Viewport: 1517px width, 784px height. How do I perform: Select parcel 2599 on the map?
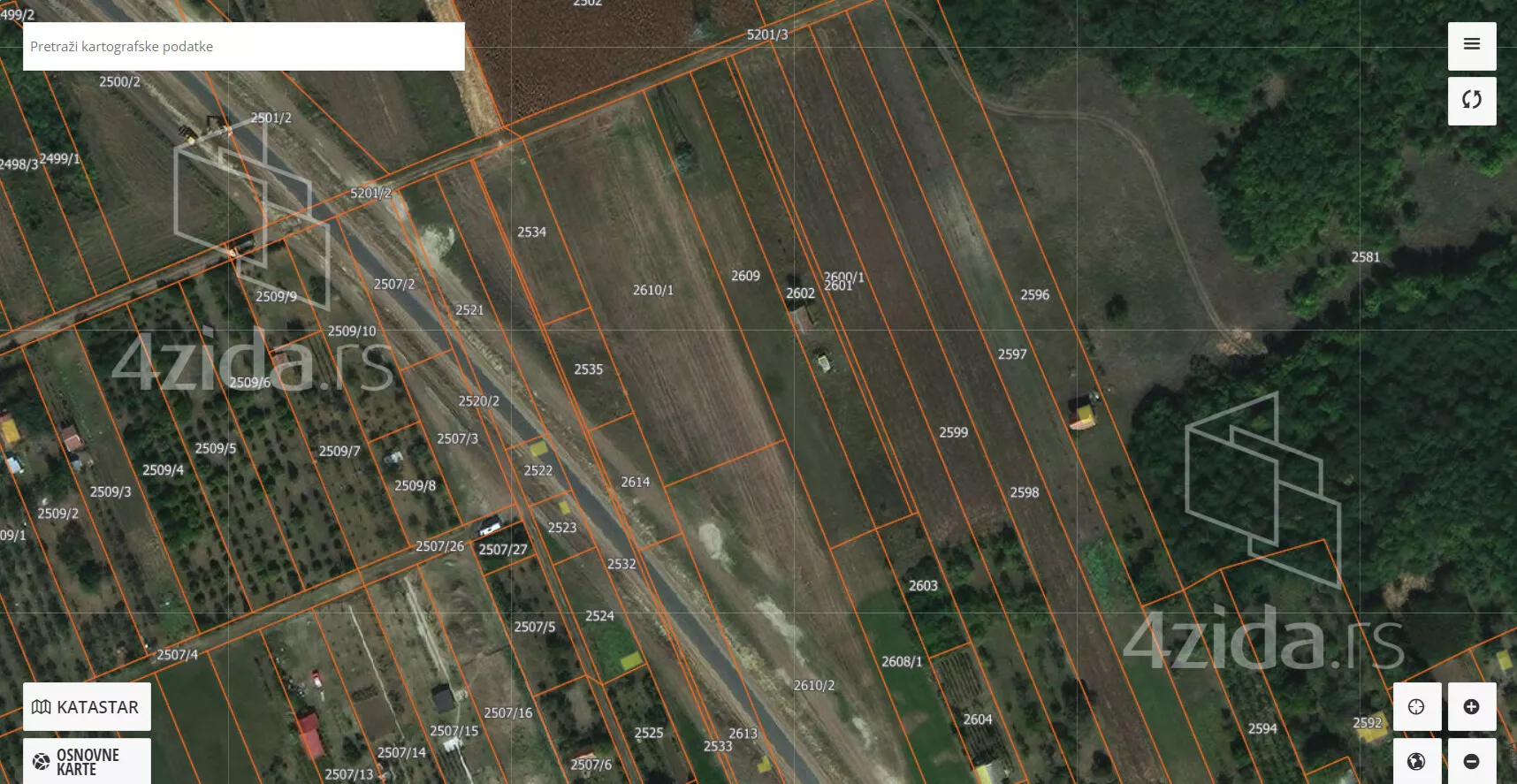pos(953,432)
